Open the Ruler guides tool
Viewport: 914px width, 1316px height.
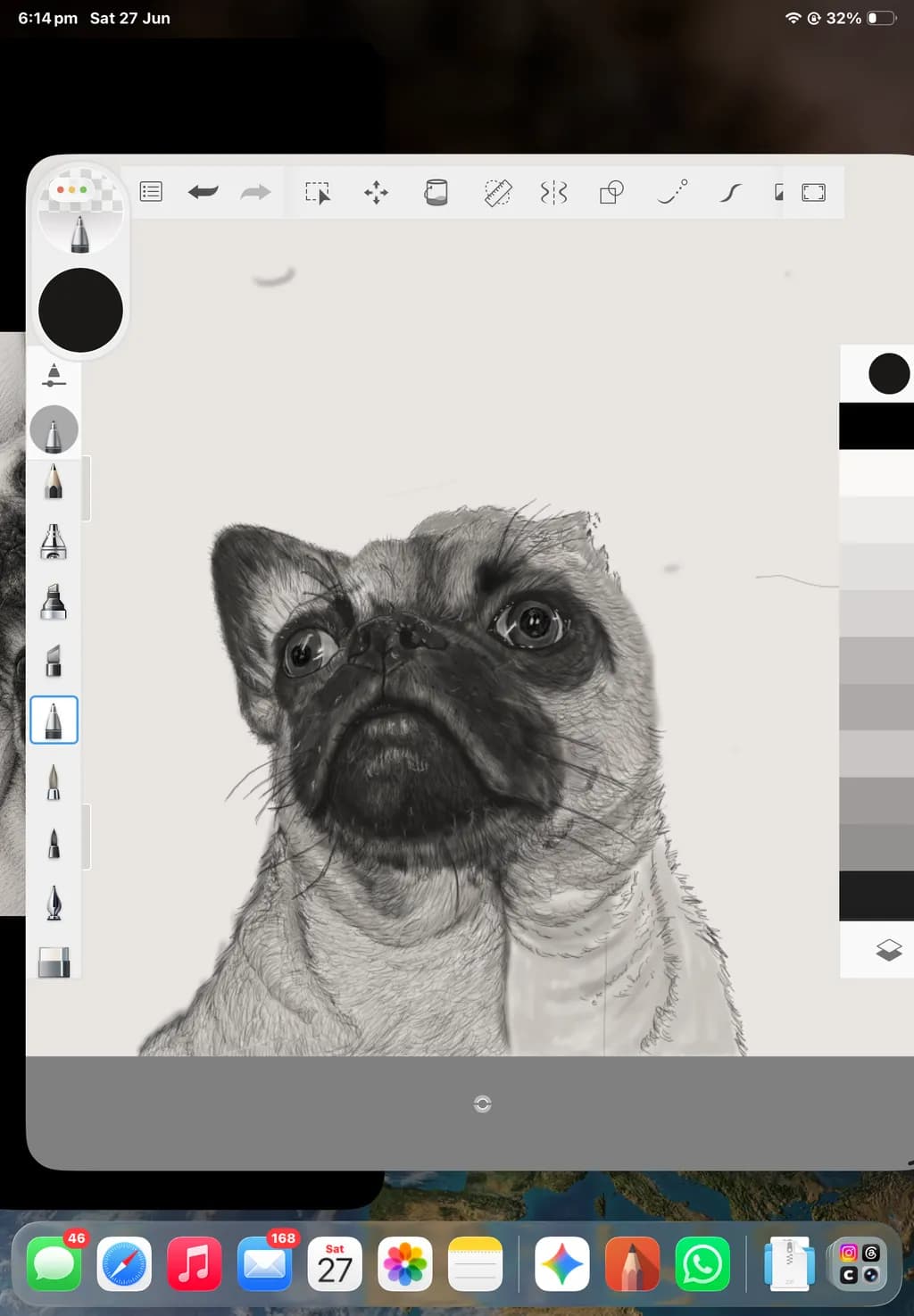[497, 192]
